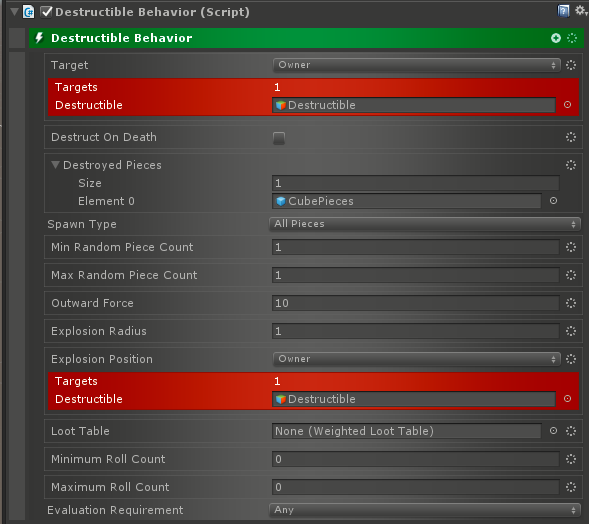
Task: Toggle the Destructible Behavior script enabled checkbox
Action: coord(46,12)
